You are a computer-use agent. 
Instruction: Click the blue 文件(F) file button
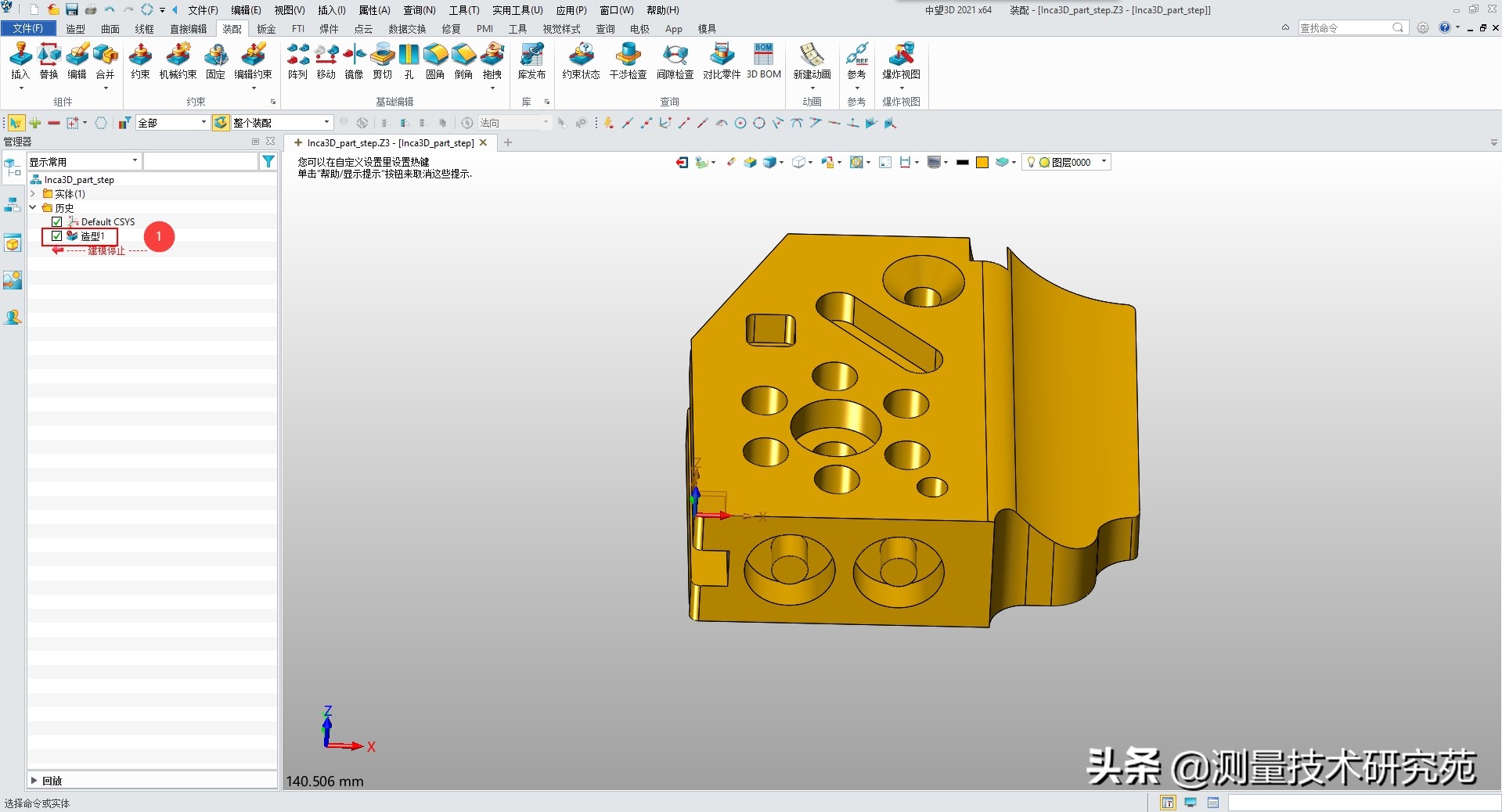coord(28,28)
